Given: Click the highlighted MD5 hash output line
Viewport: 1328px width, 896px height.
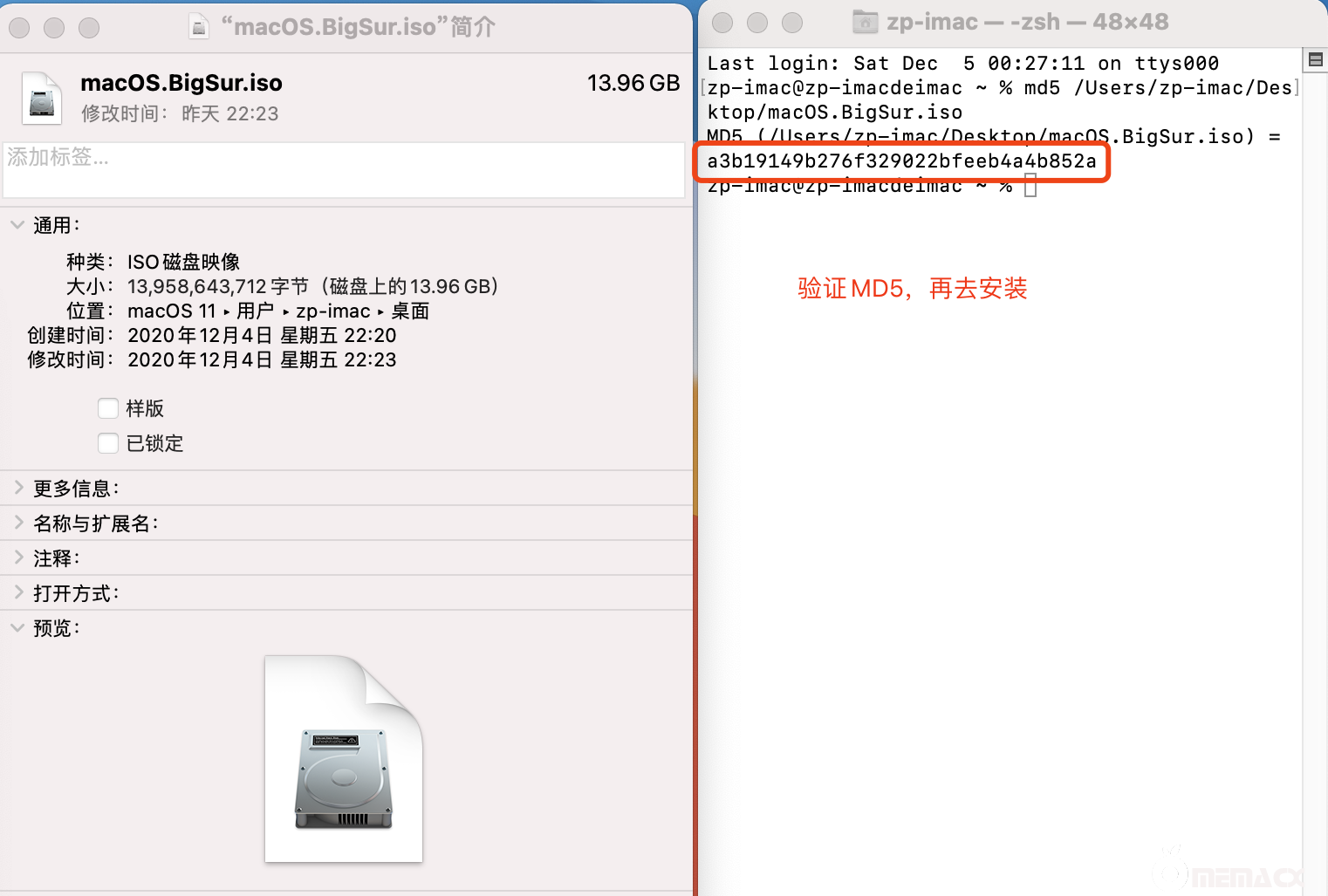Looking at the screenshot, I should (901, 161).
